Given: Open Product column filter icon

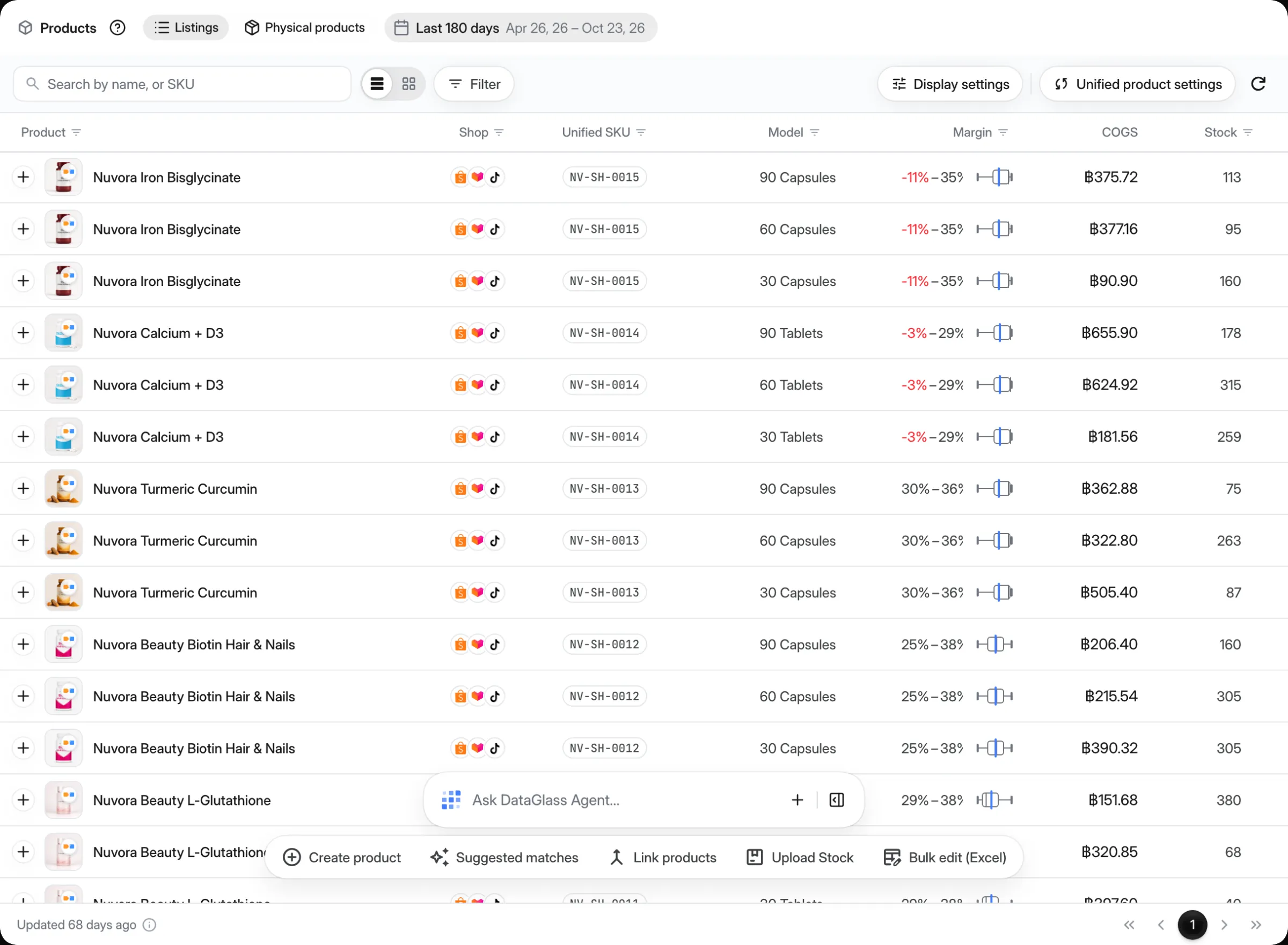Looking at the screenshot, I should (x=76, y=133).
